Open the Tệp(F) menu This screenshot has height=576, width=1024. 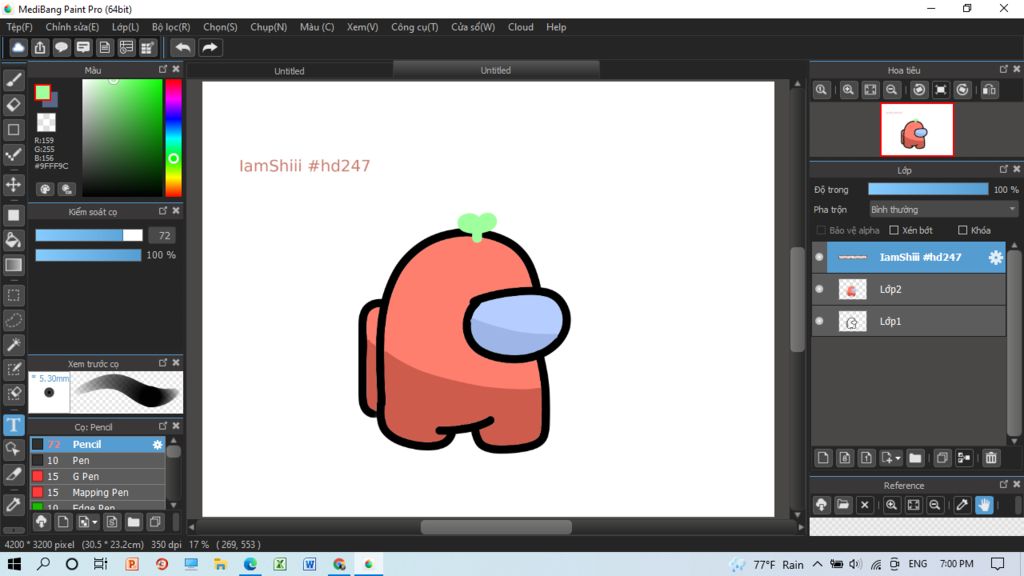[20, 27]
